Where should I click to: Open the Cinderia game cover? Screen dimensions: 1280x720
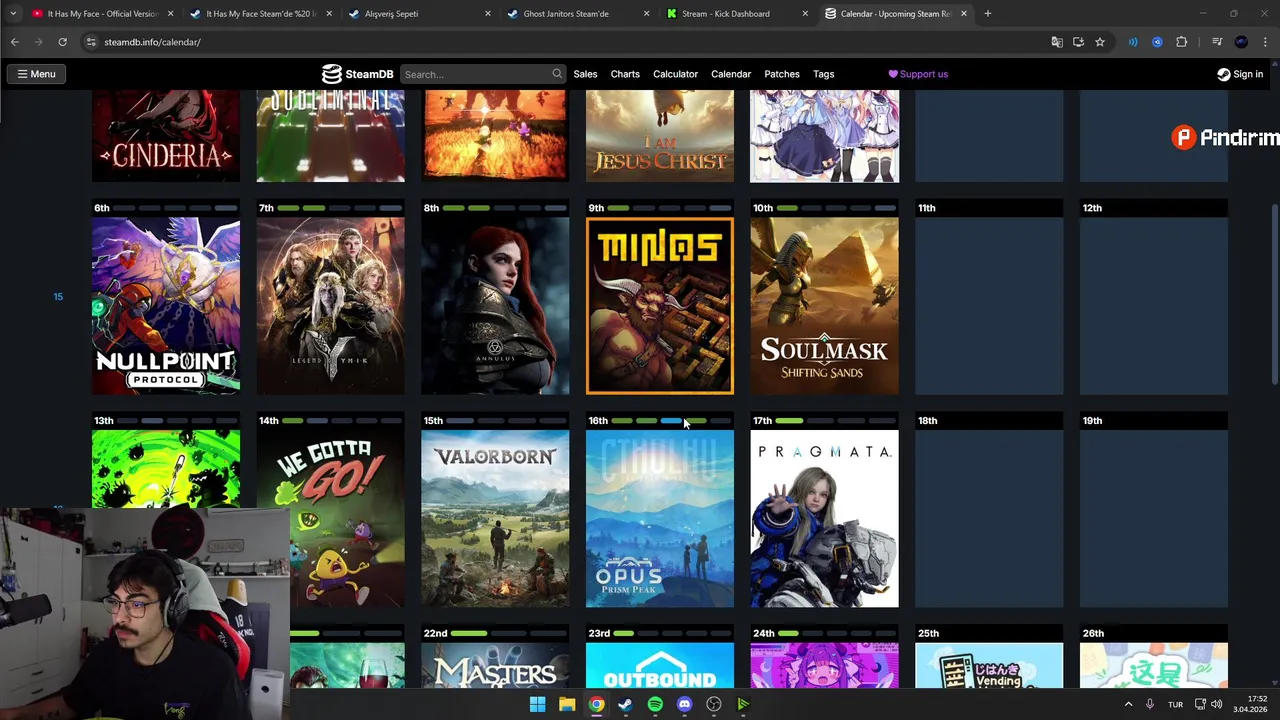166,136
